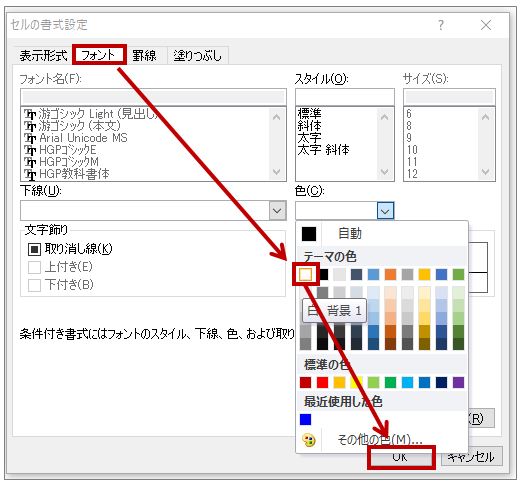This screenshot has height=485, width=524.
Task: Pick black theme color swatch
Action: click(x=323, y=274)
